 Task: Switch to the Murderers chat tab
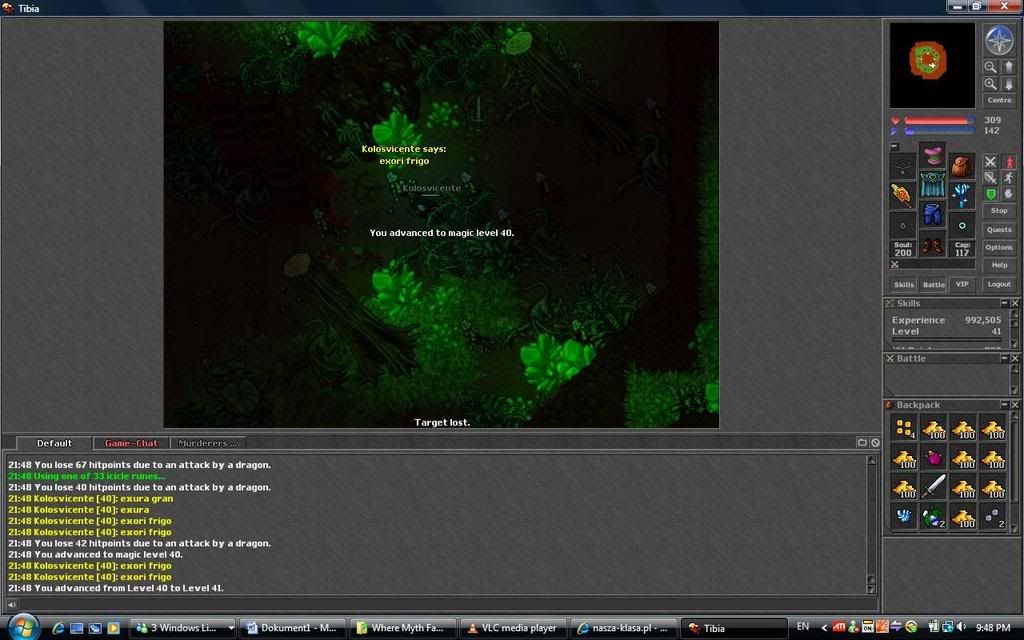(208, 443)
